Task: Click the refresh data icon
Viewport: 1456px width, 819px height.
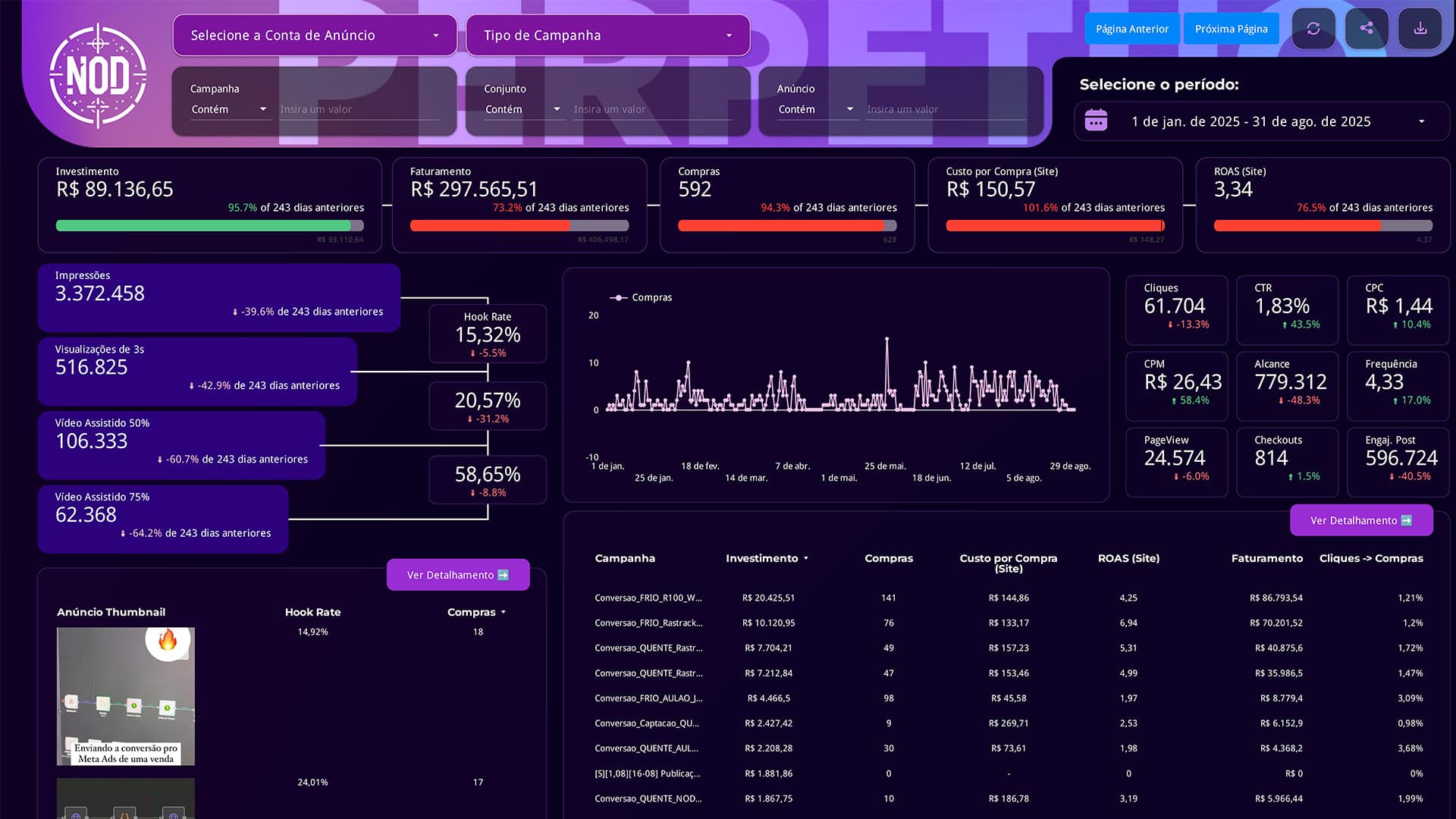Action: click(1313, 29)
